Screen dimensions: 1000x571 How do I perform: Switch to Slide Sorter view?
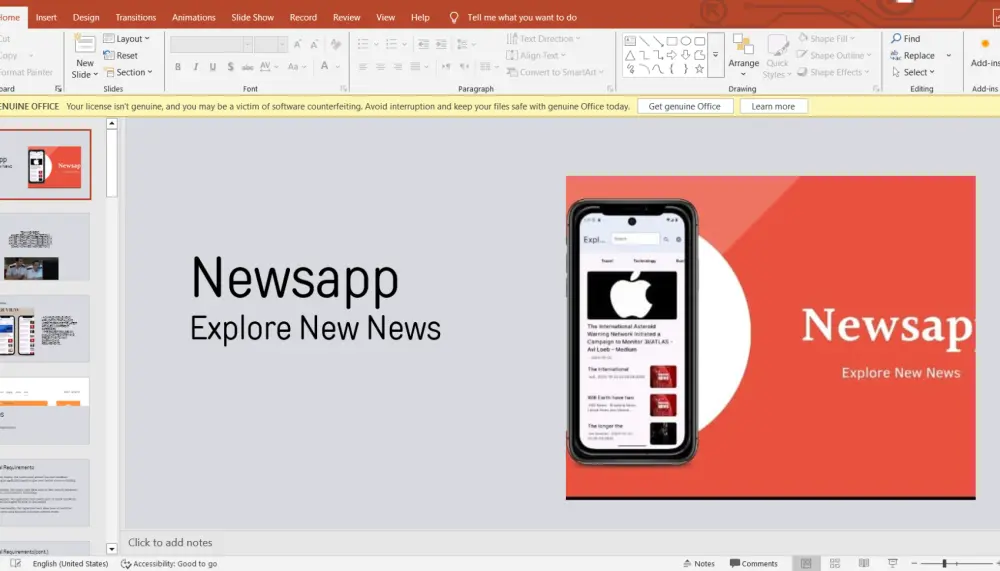(x=835, y=563)
